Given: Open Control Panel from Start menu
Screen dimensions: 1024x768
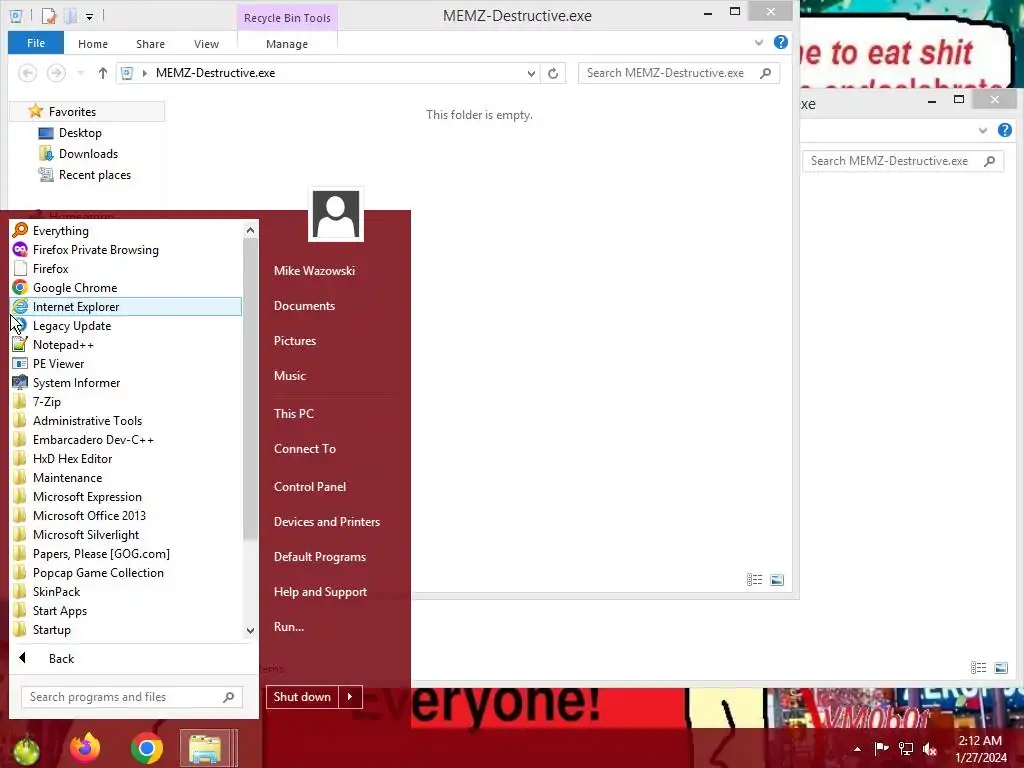Looking at the screenshot, I should (310, 487).
